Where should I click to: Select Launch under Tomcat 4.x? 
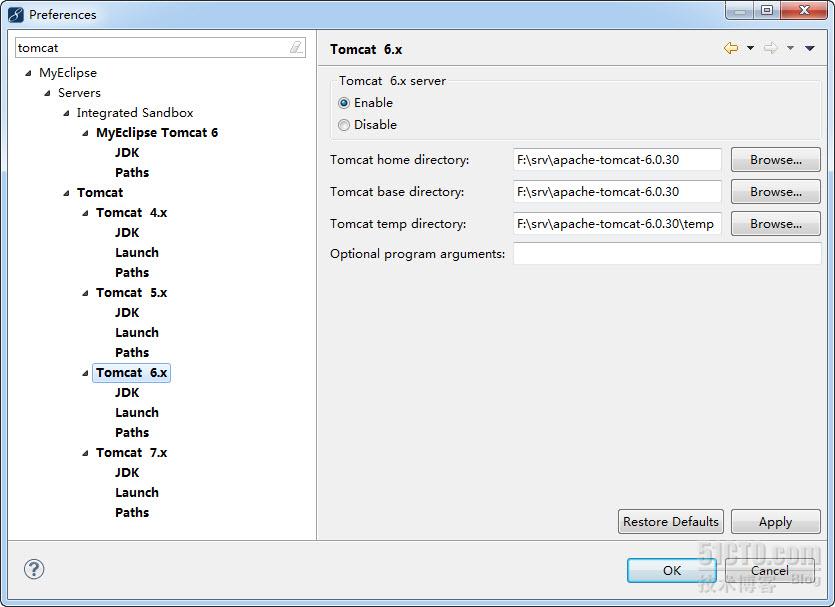136,253
